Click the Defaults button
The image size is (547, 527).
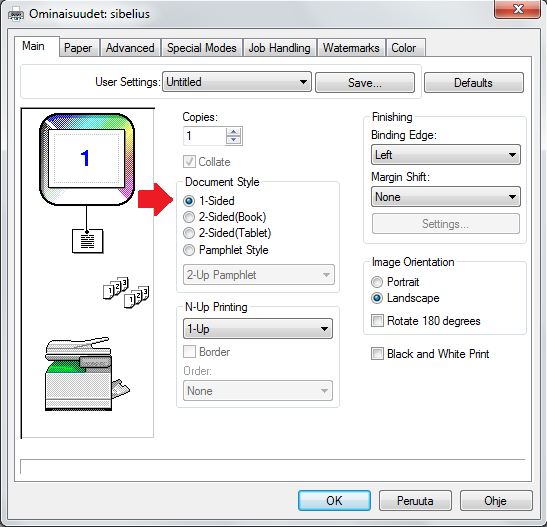[x=474, y=83]
